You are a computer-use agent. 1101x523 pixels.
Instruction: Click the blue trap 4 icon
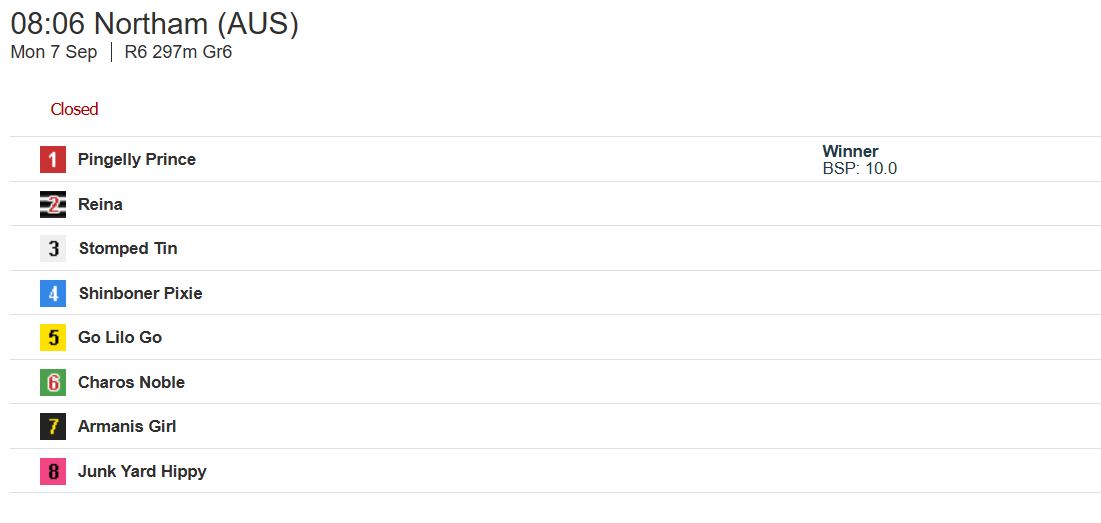click(53, 293)
